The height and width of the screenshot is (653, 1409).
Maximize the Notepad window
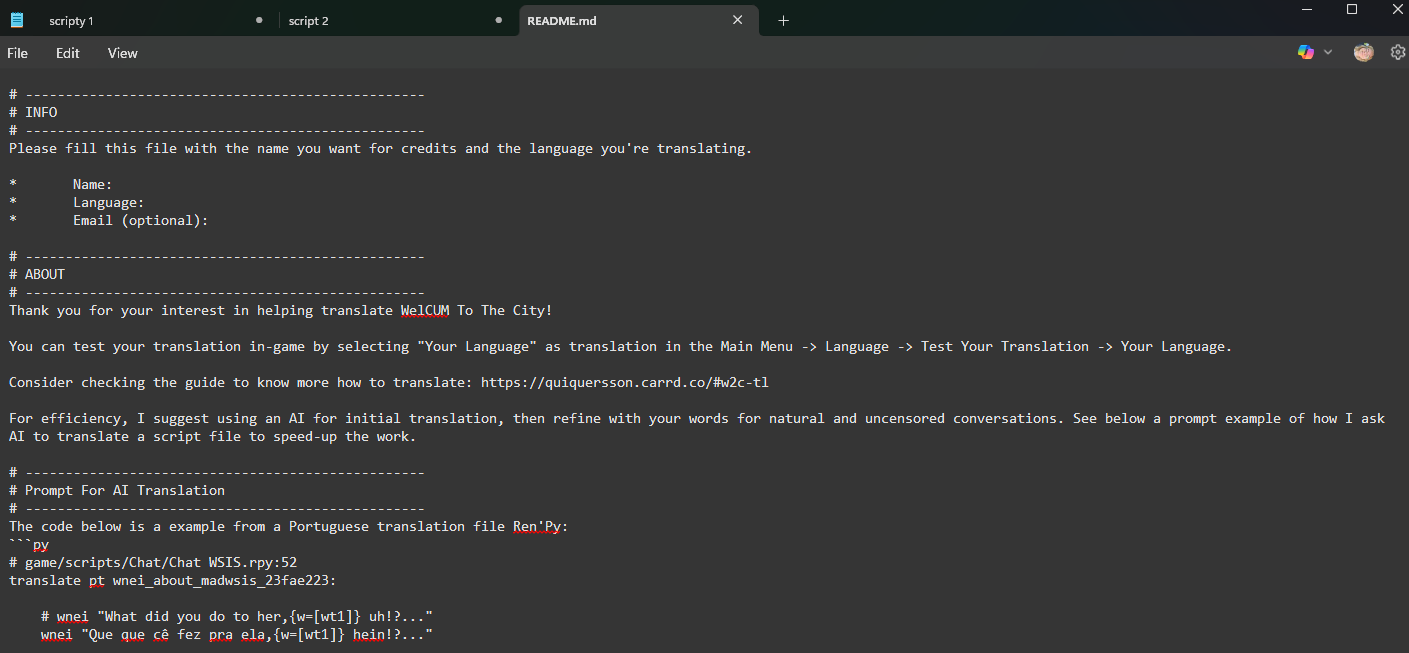[x=1352, y=9]
